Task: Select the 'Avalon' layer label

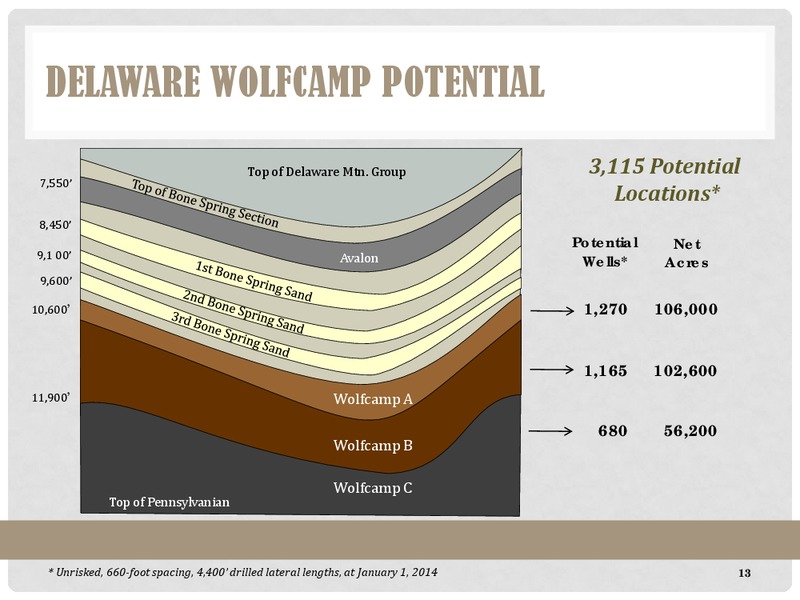Action: pos(359,258)
